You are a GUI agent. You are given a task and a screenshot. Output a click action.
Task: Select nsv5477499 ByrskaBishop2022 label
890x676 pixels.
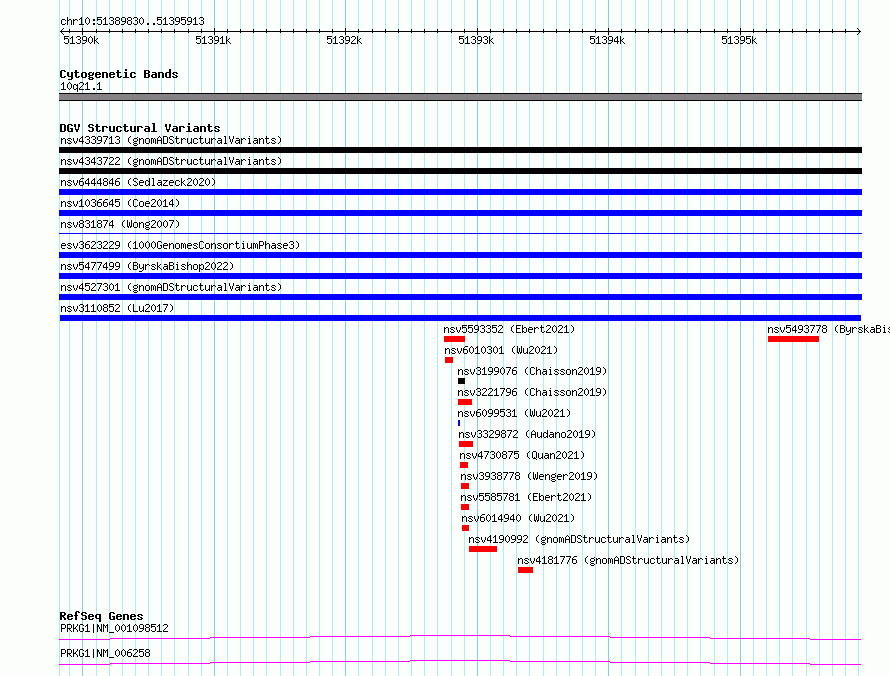pyautogui.click(x=147, y=266)
